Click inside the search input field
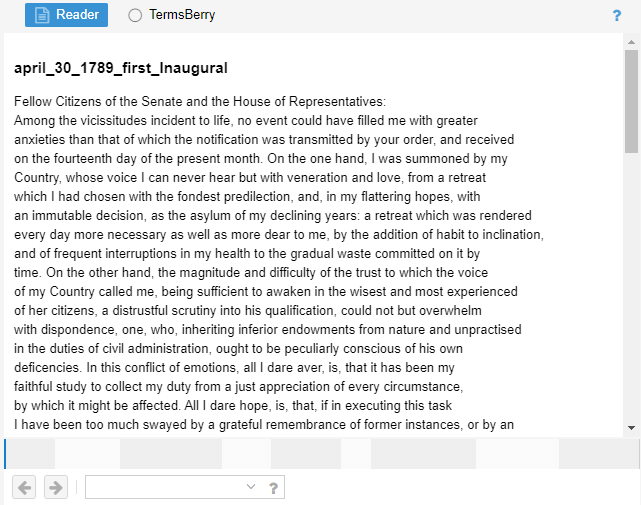 pos(165,487)
